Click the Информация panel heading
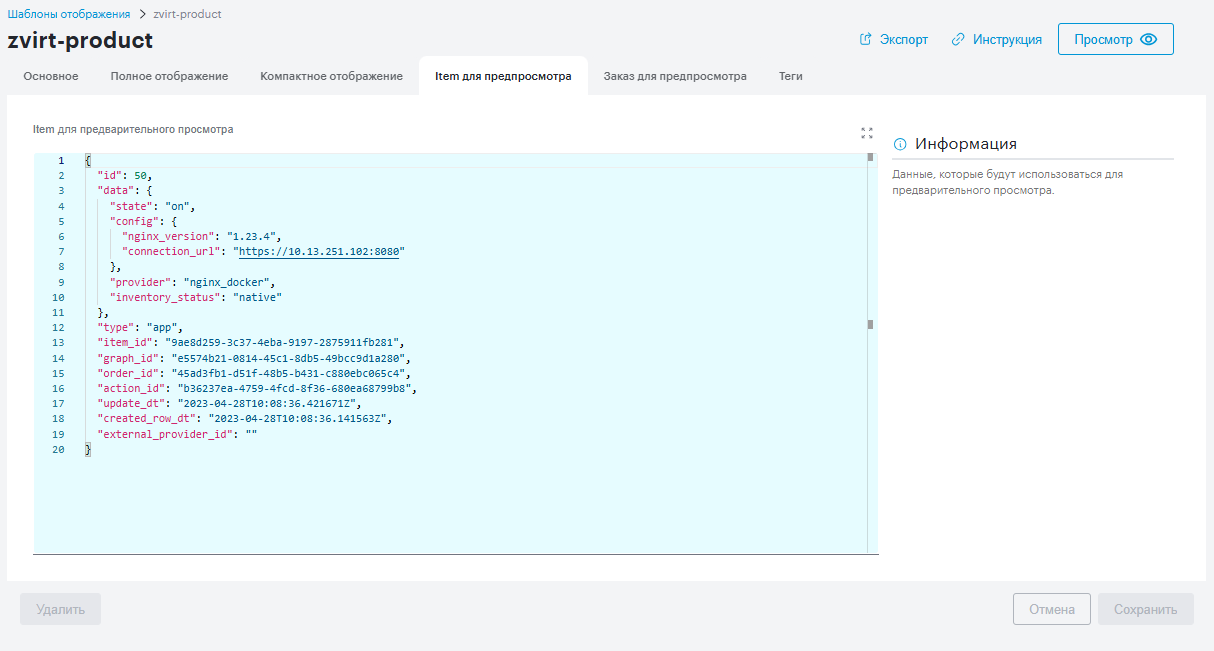1214x651 pixels. (x=966, y=144)
